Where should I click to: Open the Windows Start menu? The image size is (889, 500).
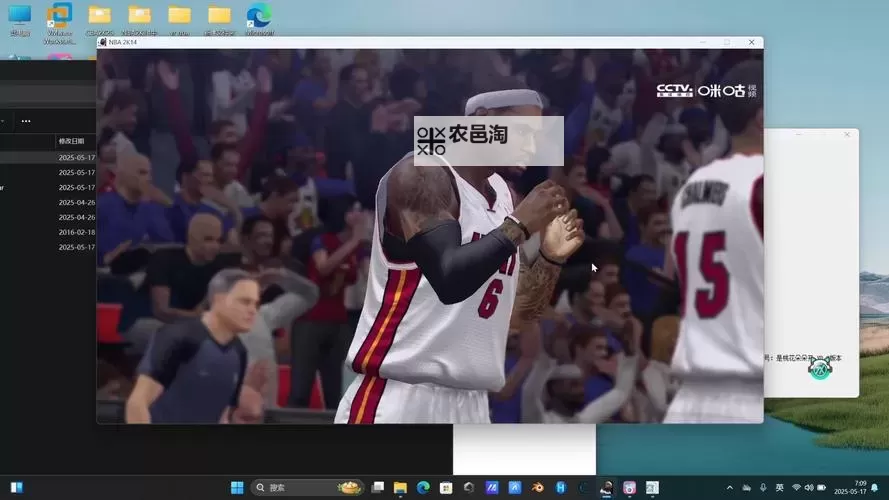coord(237,488)
